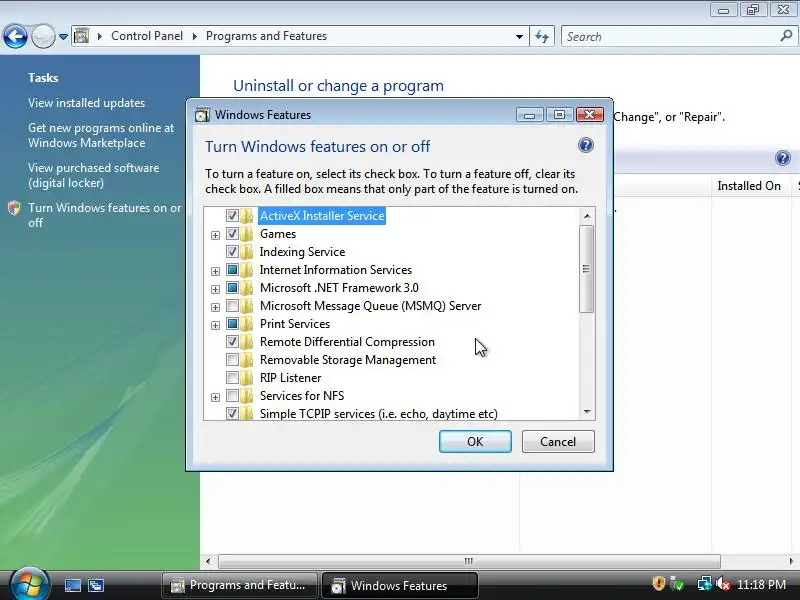Click the feature list vertical scrollbar thumb
Viewport: 800px width, 600px height.
(587, 269)
